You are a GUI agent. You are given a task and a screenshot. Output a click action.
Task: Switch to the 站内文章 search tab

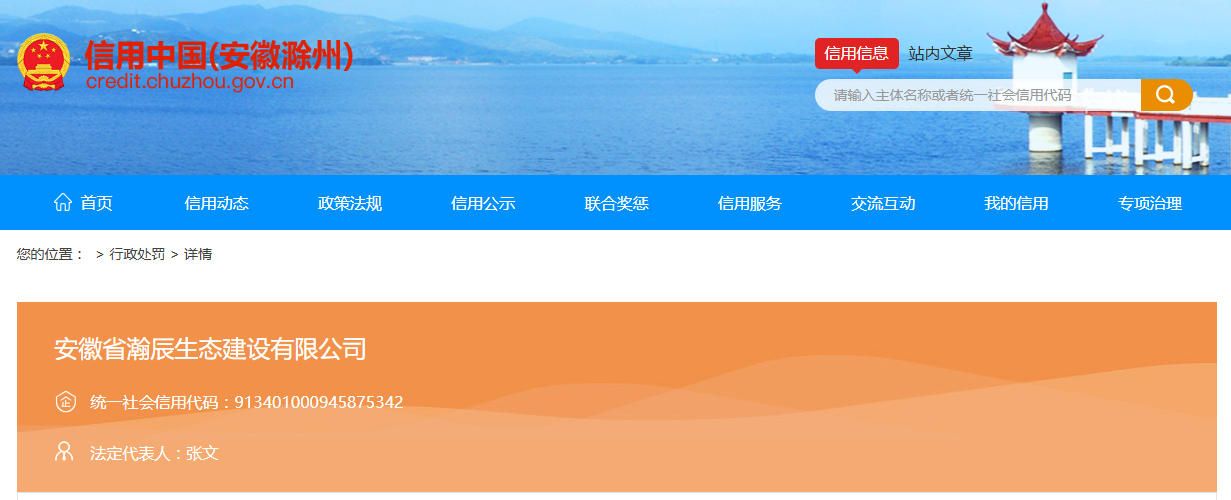940,54
